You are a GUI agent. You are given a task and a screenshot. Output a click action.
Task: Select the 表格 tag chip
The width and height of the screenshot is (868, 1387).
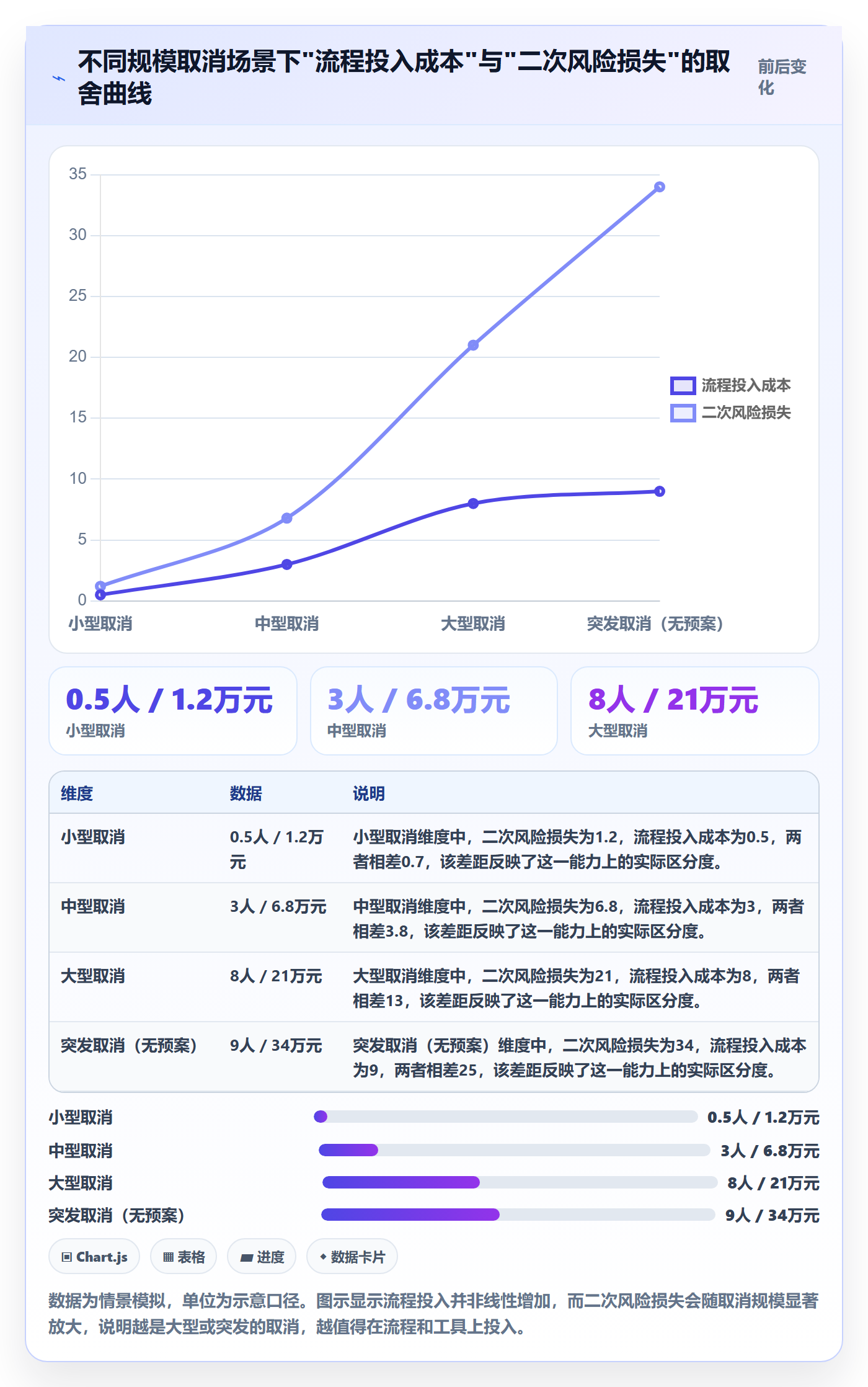(184, 1257)
